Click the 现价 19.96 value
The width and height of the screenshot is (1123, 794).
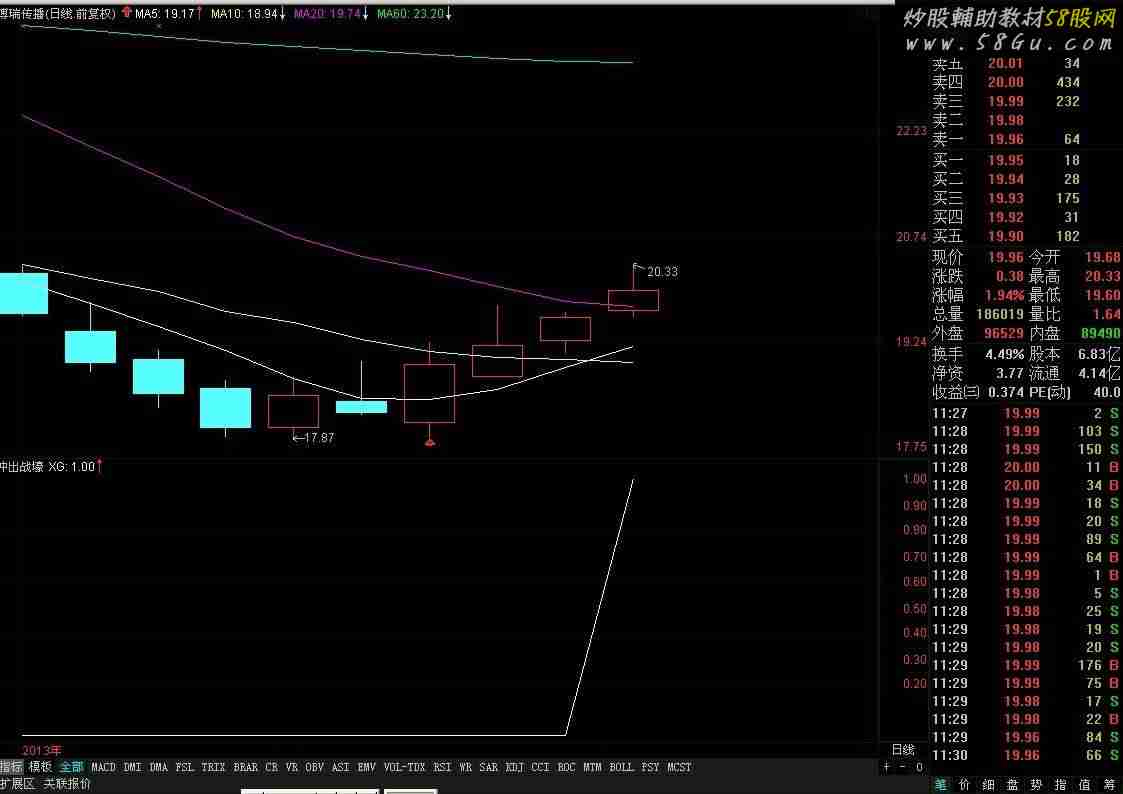[x=1006, y=257]
